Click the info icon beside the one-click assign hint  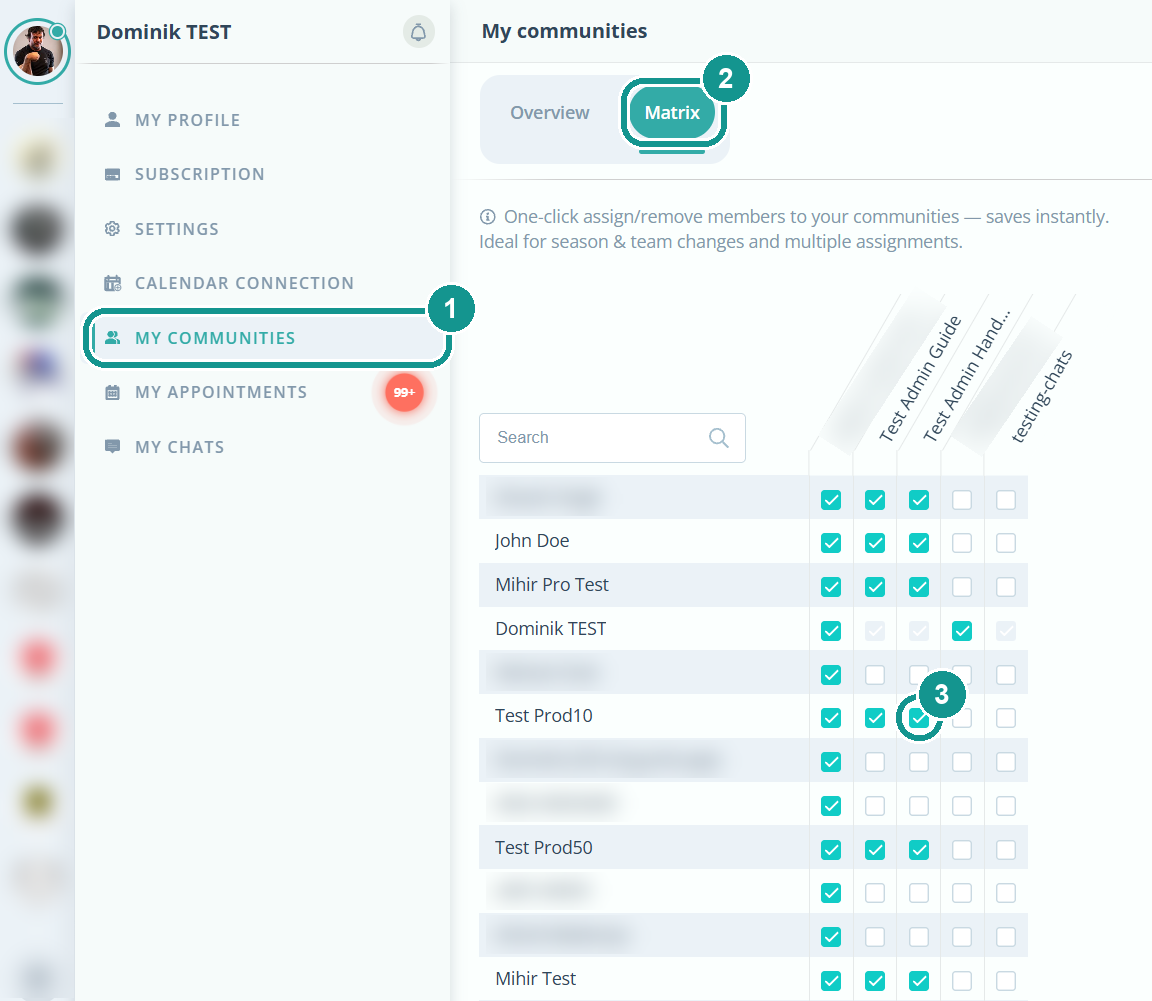[487, 217]
